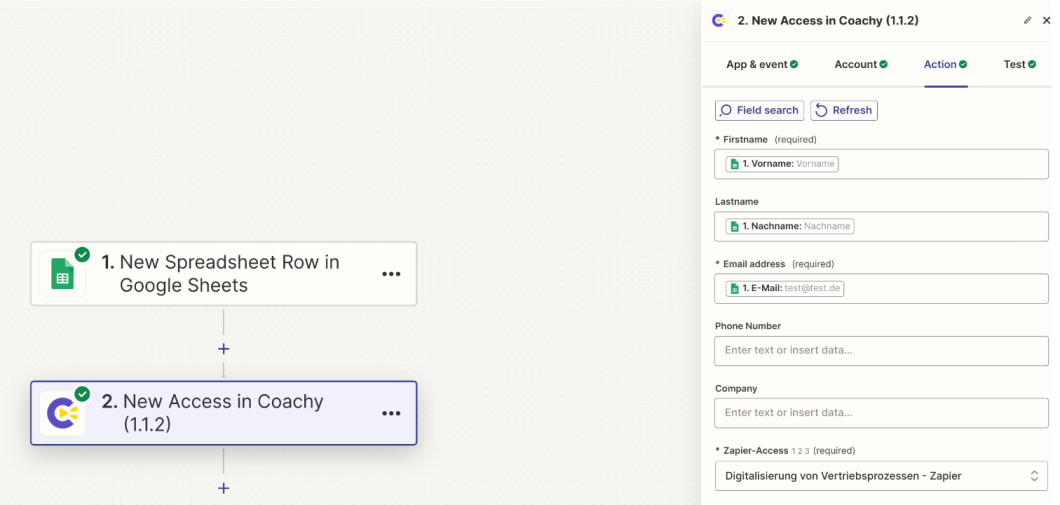
Task: Click the green checkmark on Coachy step
Action: (82, 394)
